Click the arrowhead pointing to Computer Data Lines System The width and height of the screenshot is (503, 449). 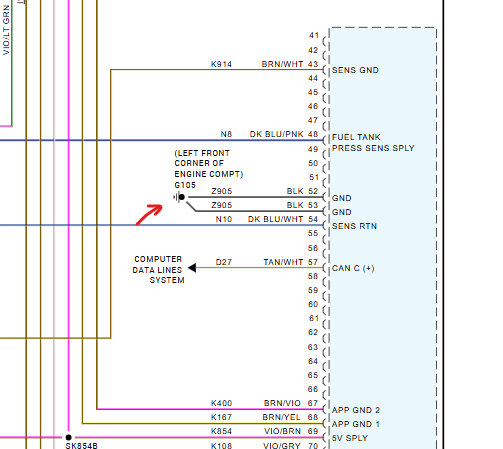point(192,268)
